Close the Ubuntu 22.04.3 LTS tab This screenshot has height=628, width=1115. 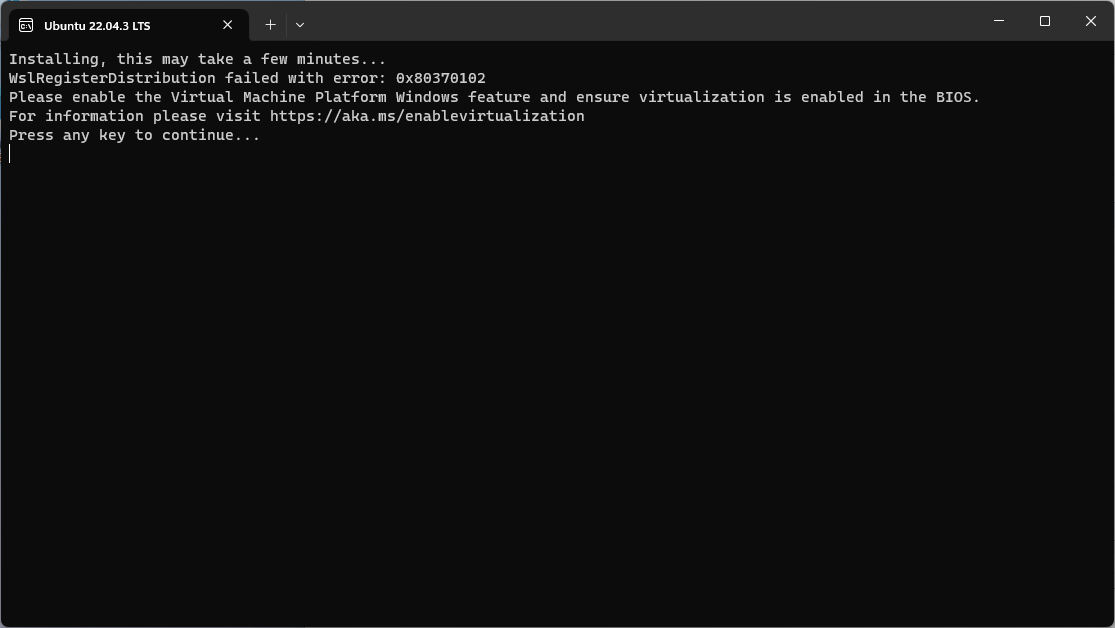pos(227,25)
